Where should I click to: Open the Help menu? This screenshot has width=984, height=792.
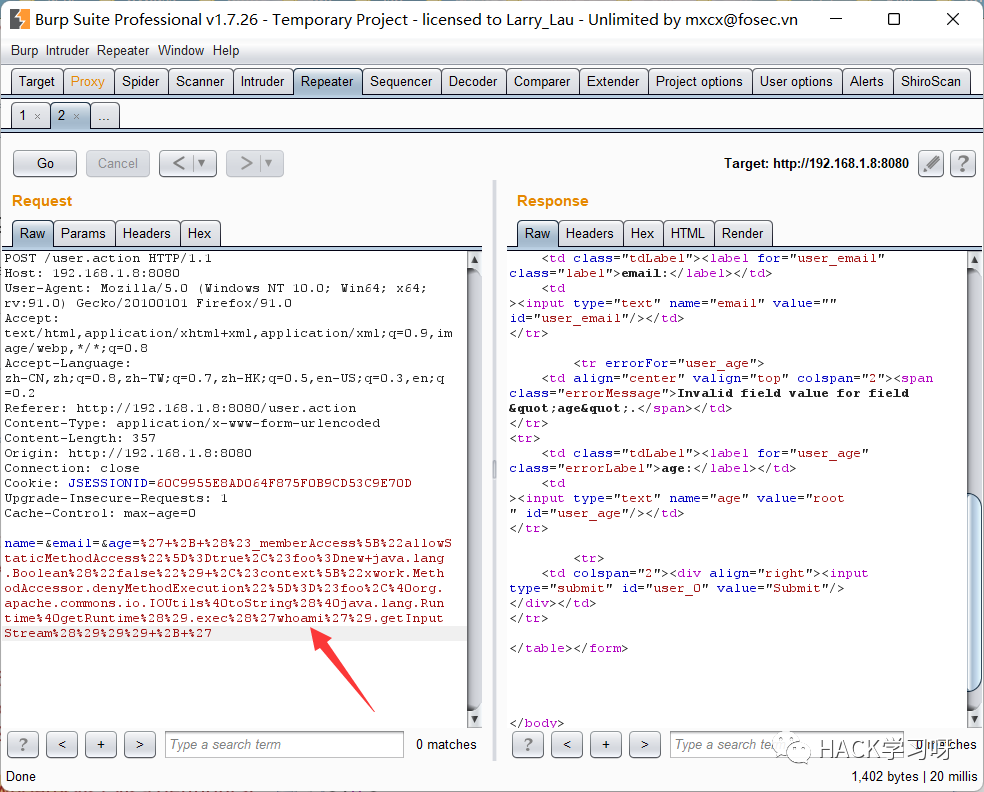226,51
